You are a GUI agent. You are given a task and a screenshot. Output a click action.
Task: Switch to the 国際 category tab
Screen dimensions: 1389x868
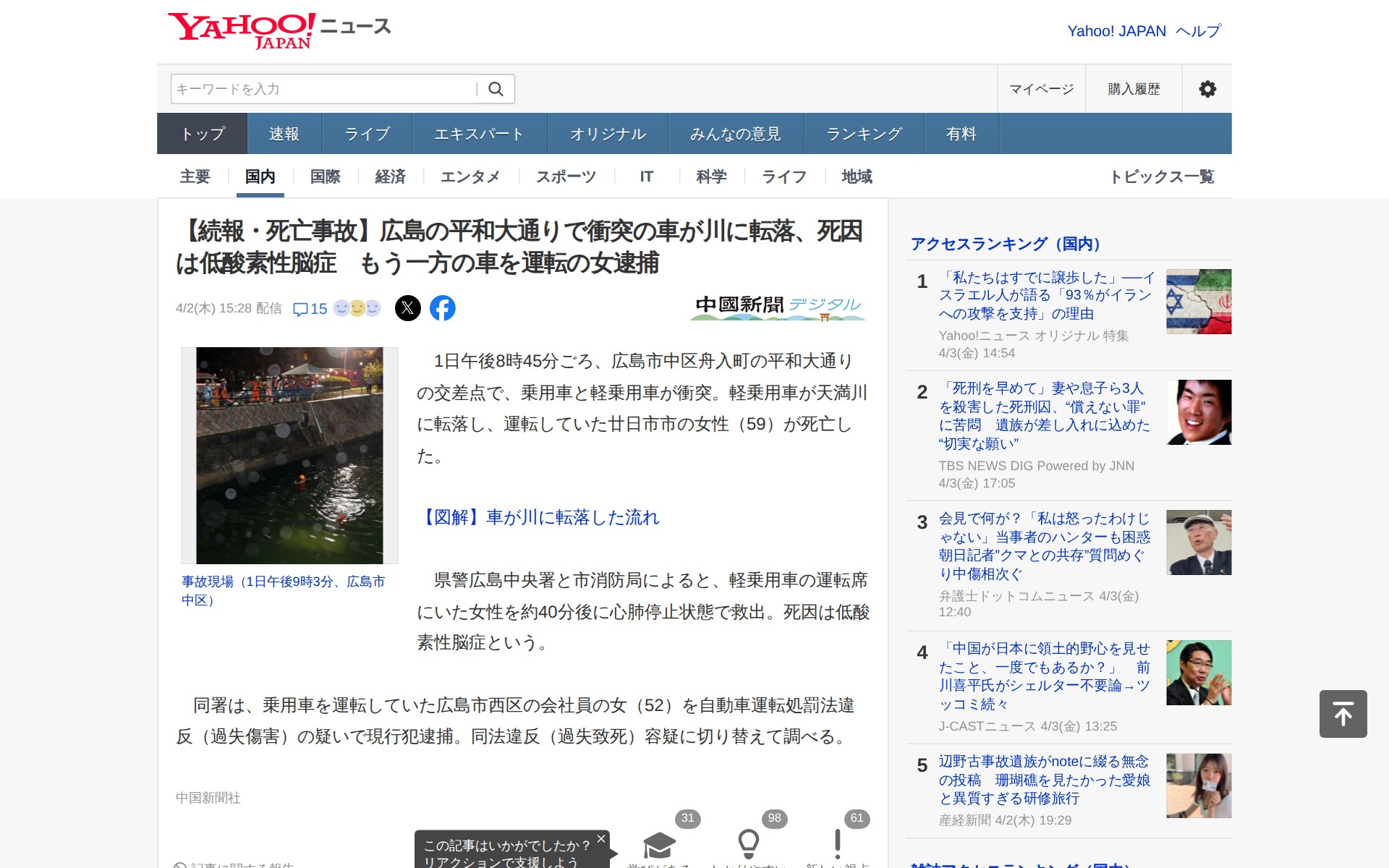[x=325, y=176]
